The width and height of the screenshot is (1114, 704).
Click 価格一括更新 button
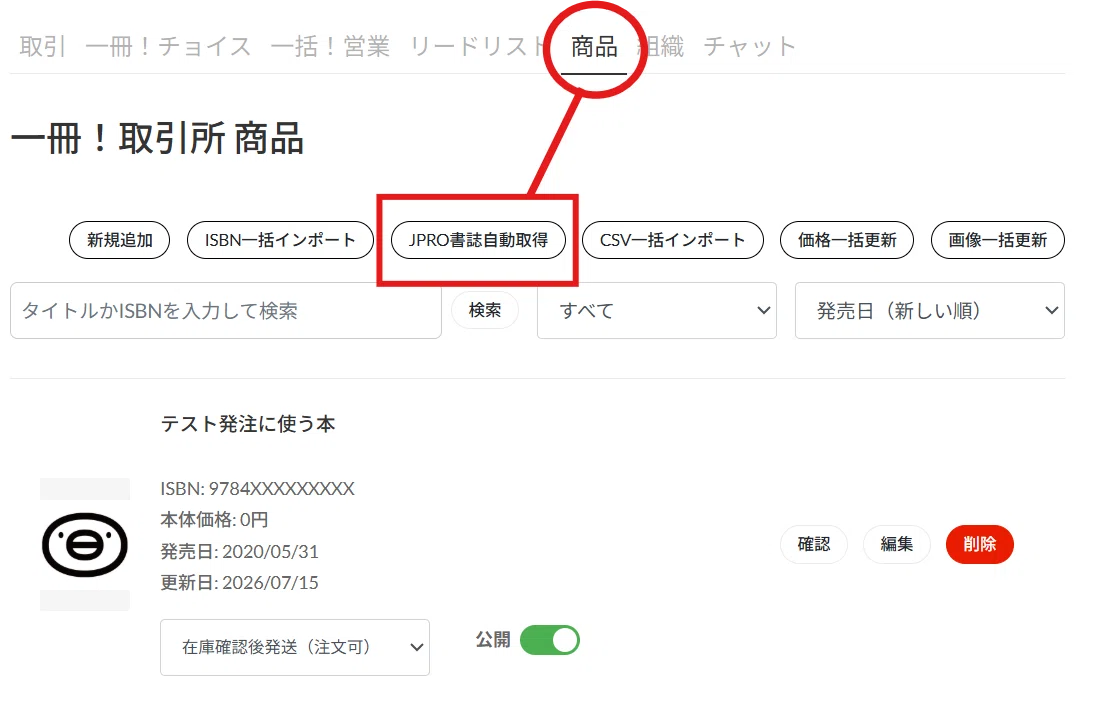point(847,240)
